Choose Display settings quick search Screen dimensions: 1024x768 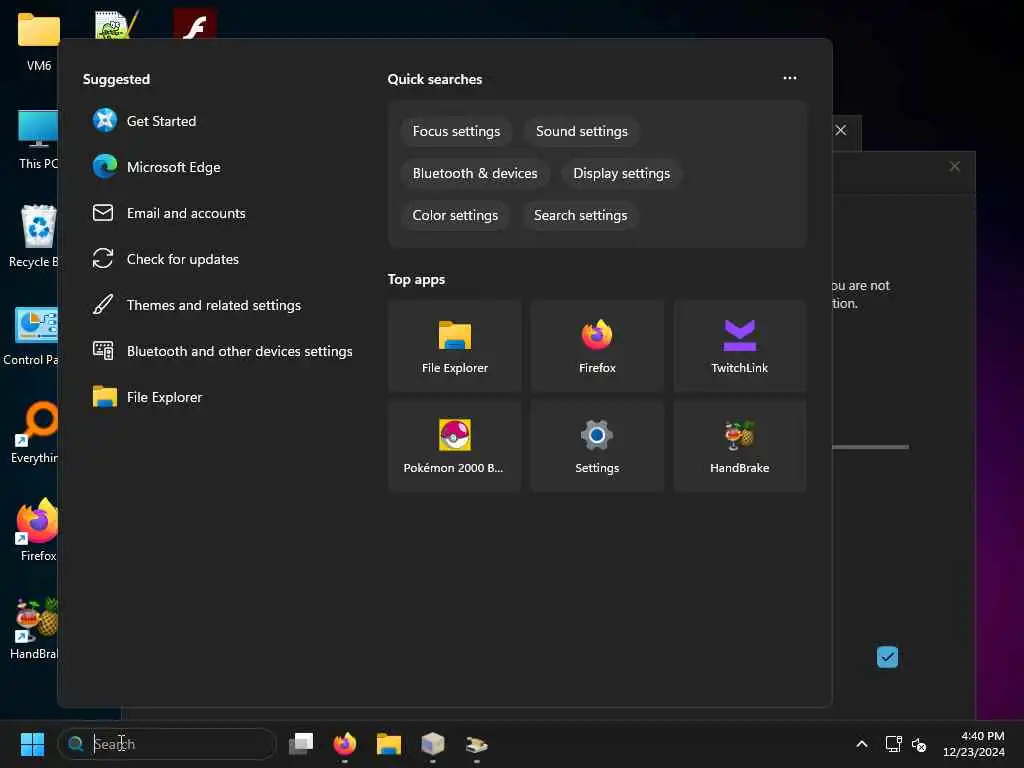(621, 173)
